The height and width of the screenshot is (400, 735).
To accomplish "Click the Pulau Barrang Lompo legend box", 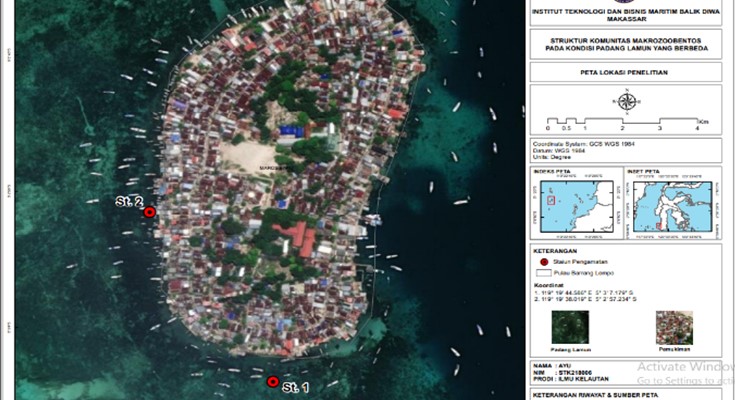I will click(545, 272).
